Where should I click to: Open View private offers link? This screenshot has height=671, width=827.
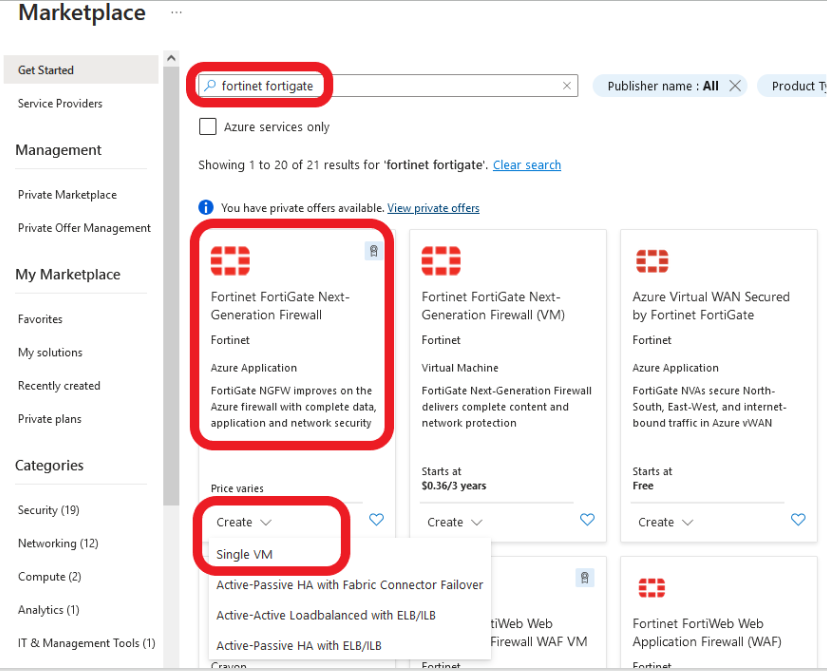pos(434,208)
